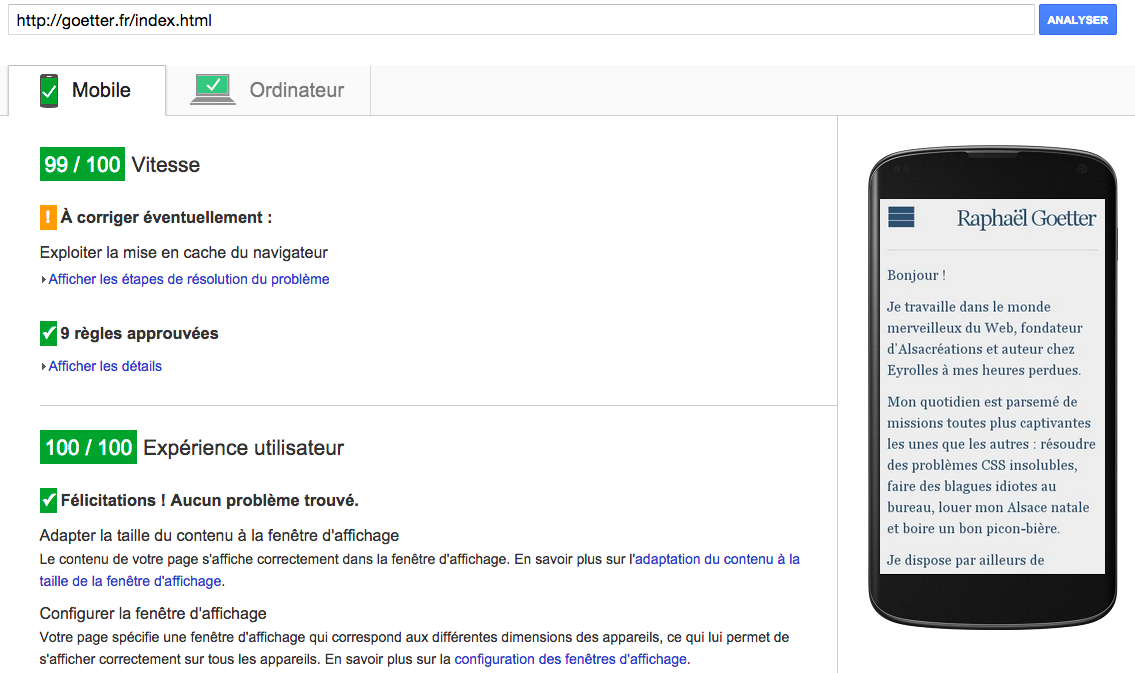This screenshot has height=673, width=1135.
Task: Click the Vitesse section heading
Action: pos(166,165)
